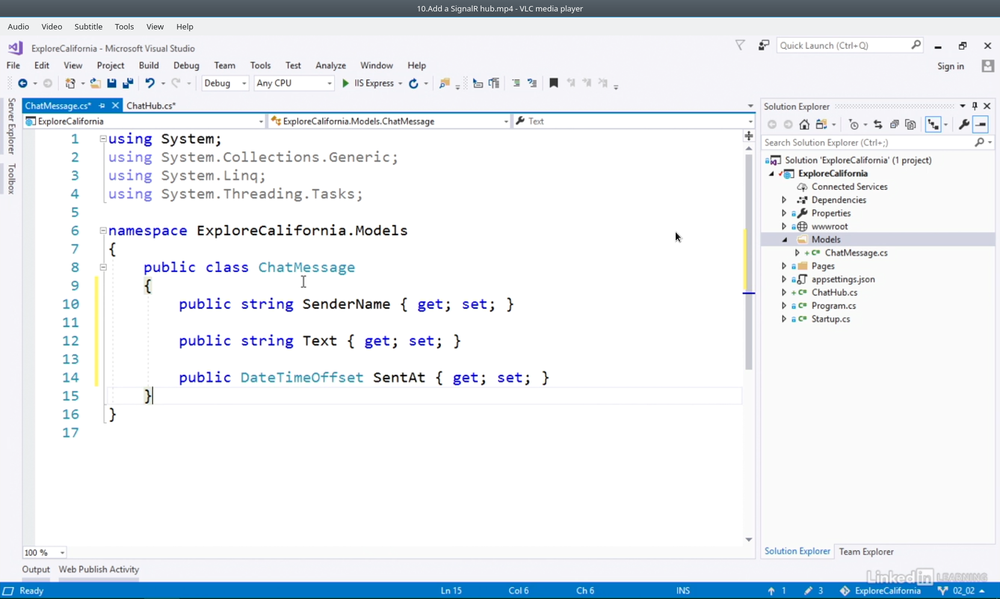Save the current file with the floppy icon
The width and height of the screenshot is (1000, 599).
pos(112,84)
